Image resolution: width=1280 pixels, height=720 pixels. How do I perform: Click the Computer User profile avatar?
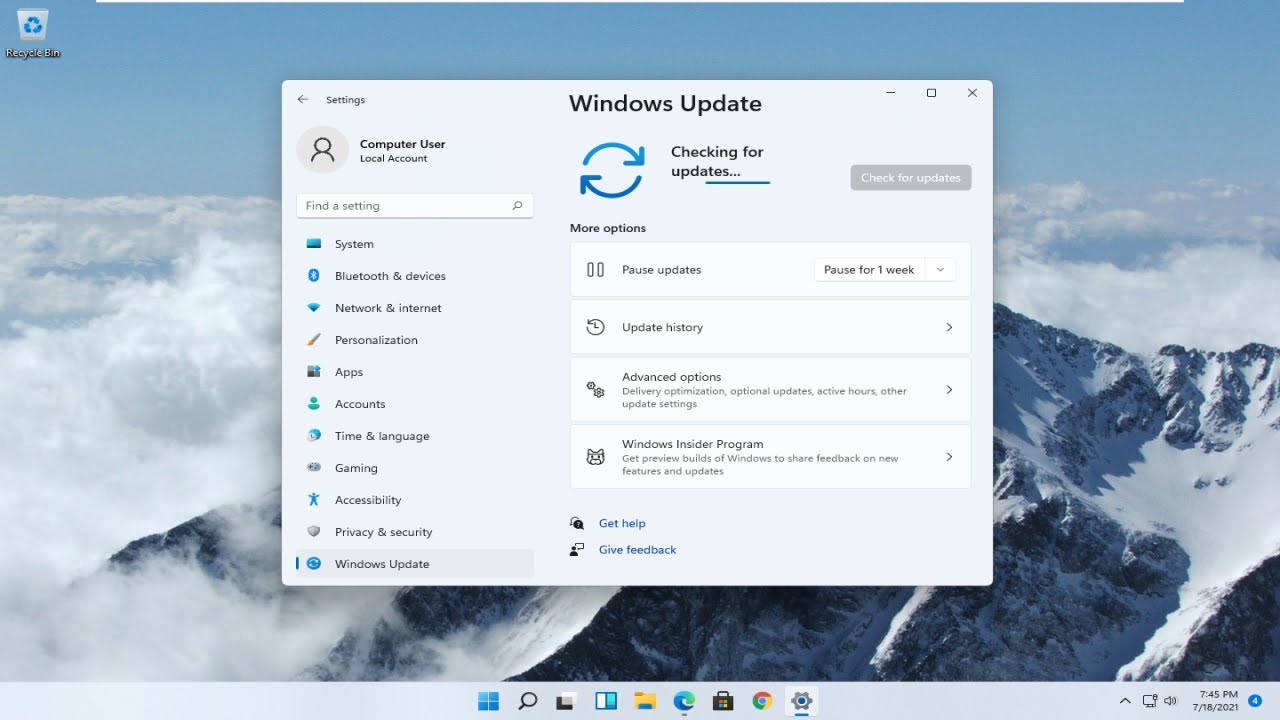point(322,150)
